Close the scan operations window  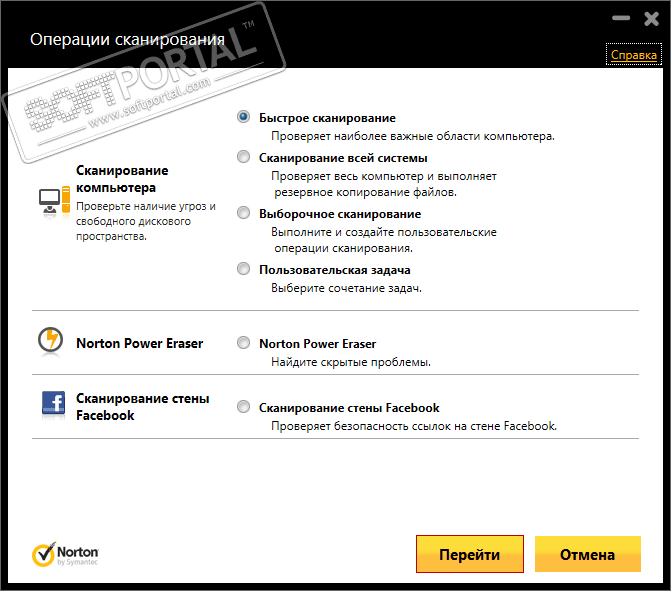(652, 19)
